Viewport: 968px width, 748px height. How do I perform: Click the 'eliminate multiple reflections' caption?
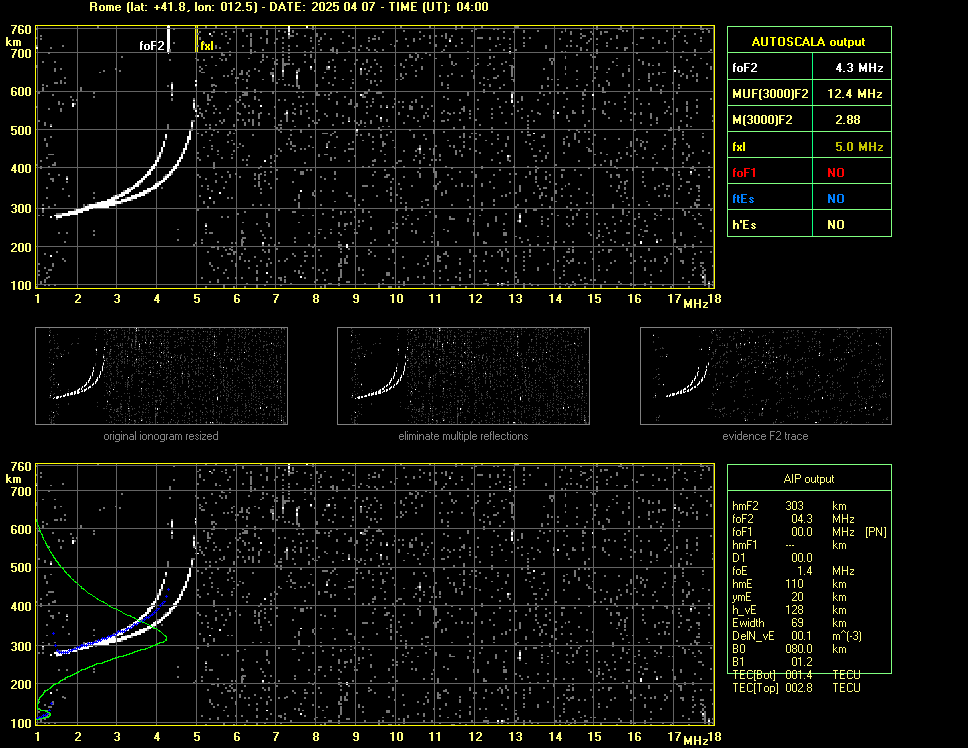463,436
